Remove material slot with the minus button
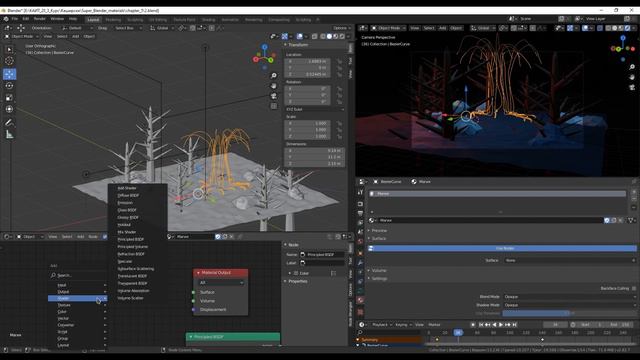640x360 pixels. 633,199
